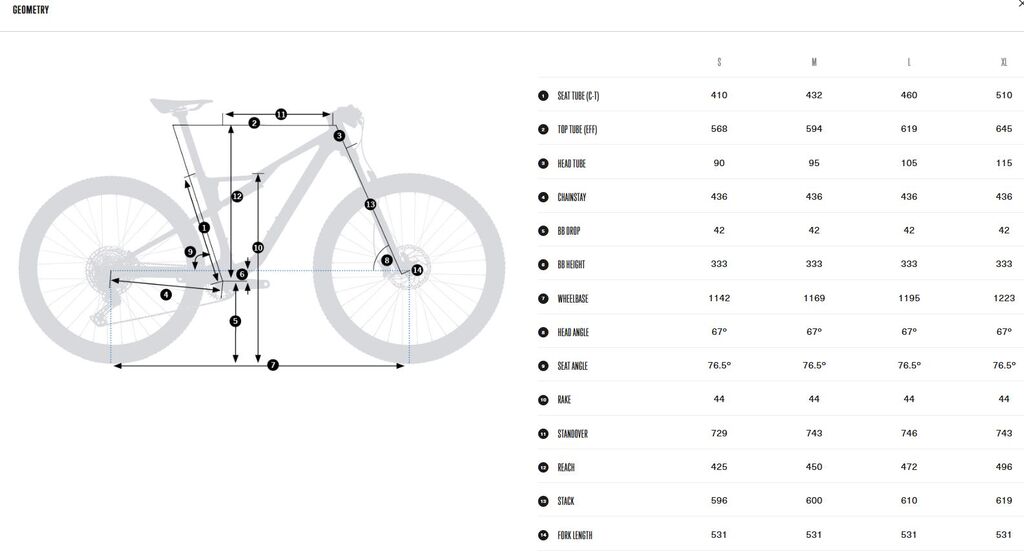The height and width of the screenshot is (554, 1024).
Task: Click the Head Angle row label
Action: pyautogui.click(x=573, y=332)
